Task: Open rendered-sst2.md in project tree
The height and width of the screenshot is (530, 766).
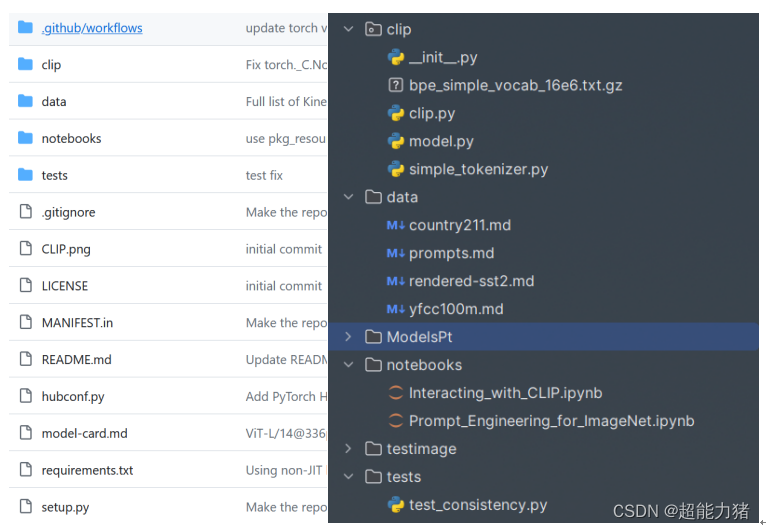Action: point(471,281)
